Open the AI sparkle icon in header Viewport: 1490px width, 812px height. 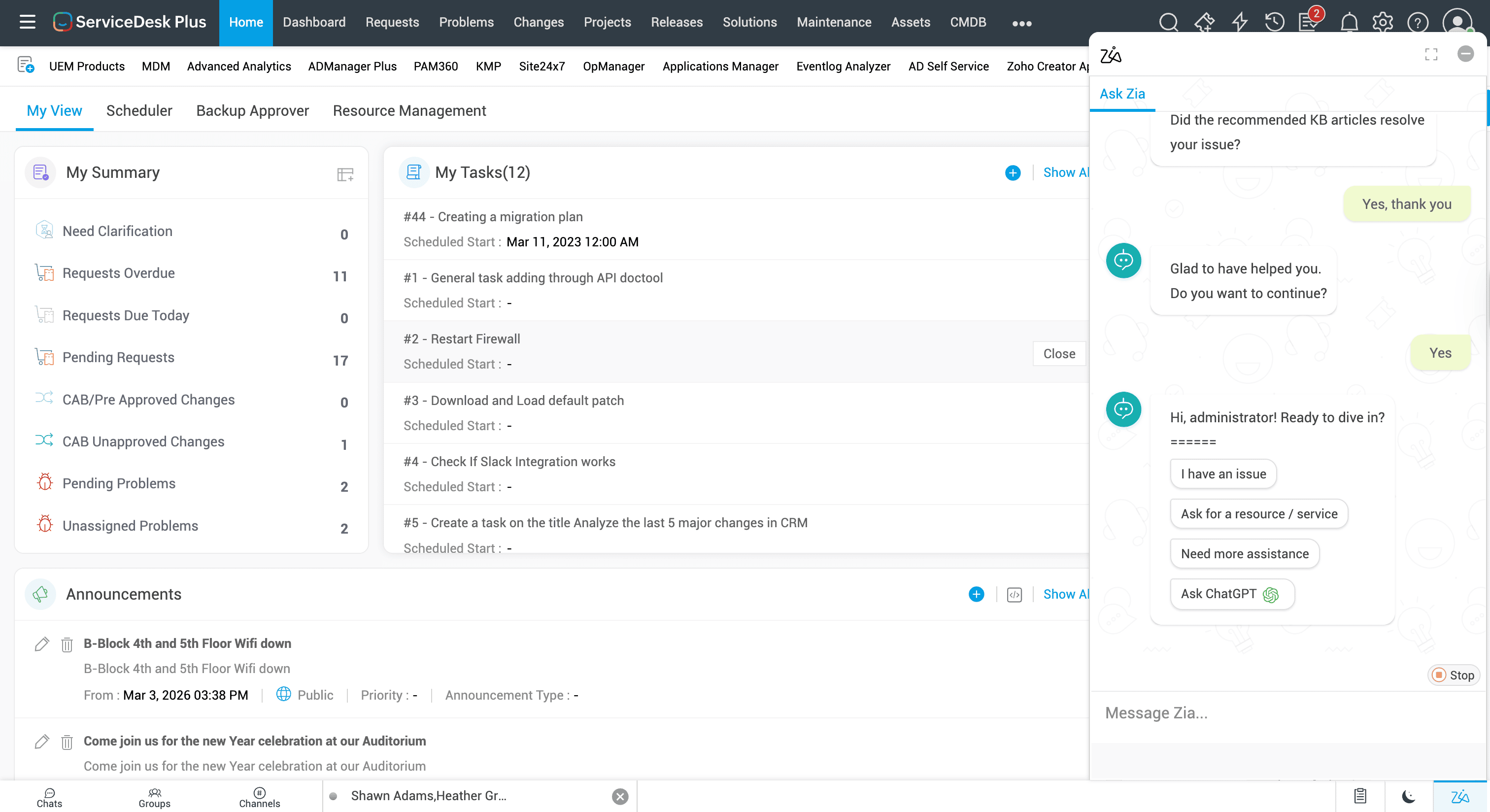(1204, 22)
